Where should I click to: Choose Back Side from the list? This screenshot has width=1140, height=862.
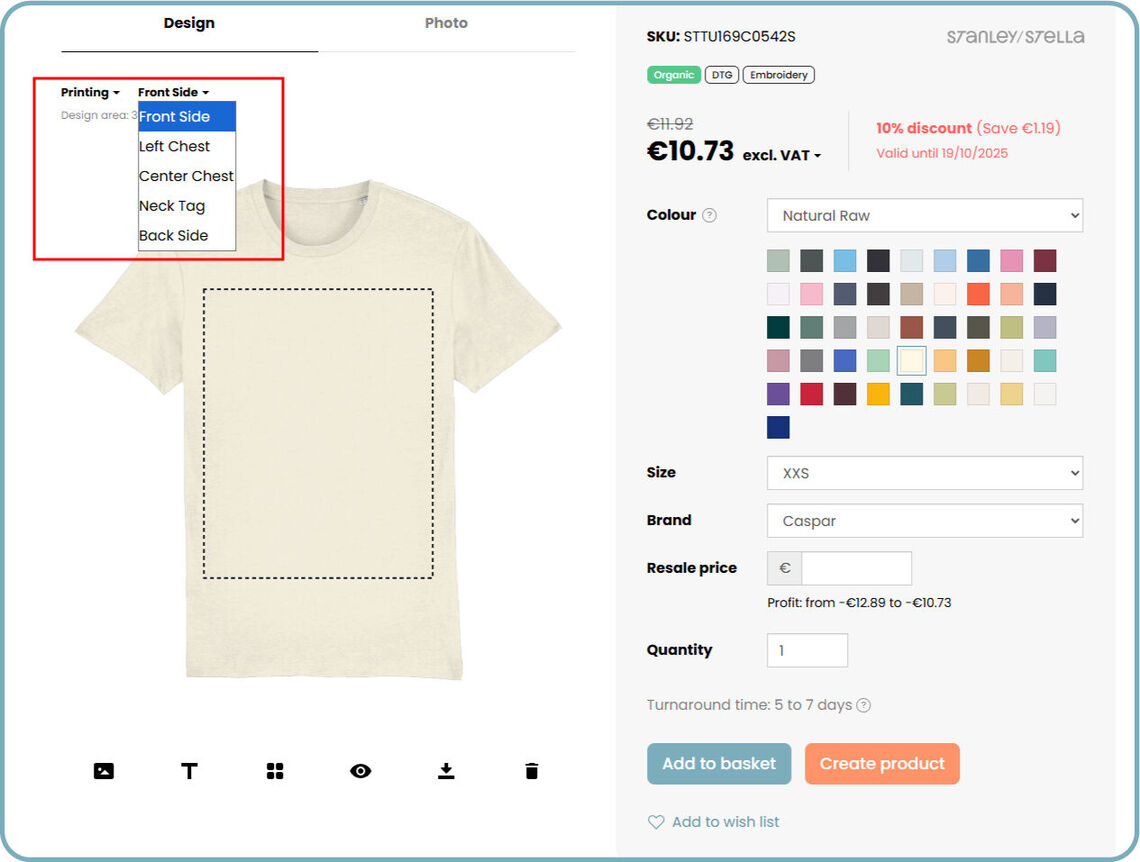pos(174,236)
